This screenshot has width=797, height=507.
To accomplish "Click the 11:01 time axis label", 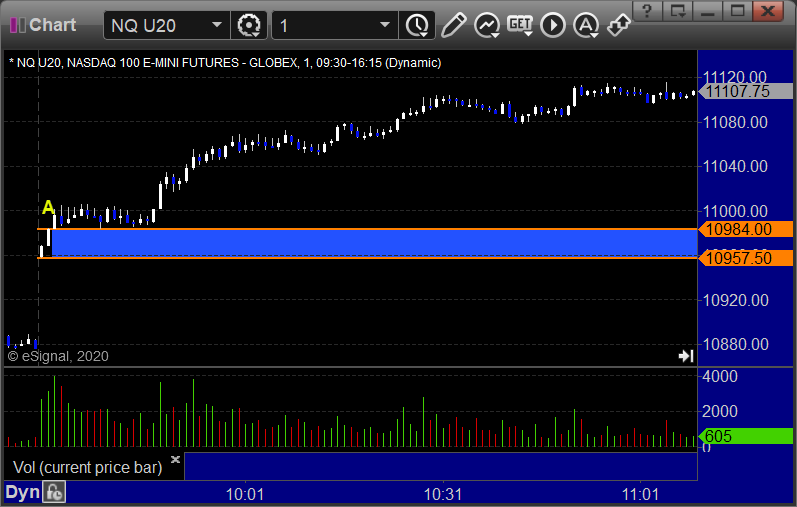I will point(640,494).
